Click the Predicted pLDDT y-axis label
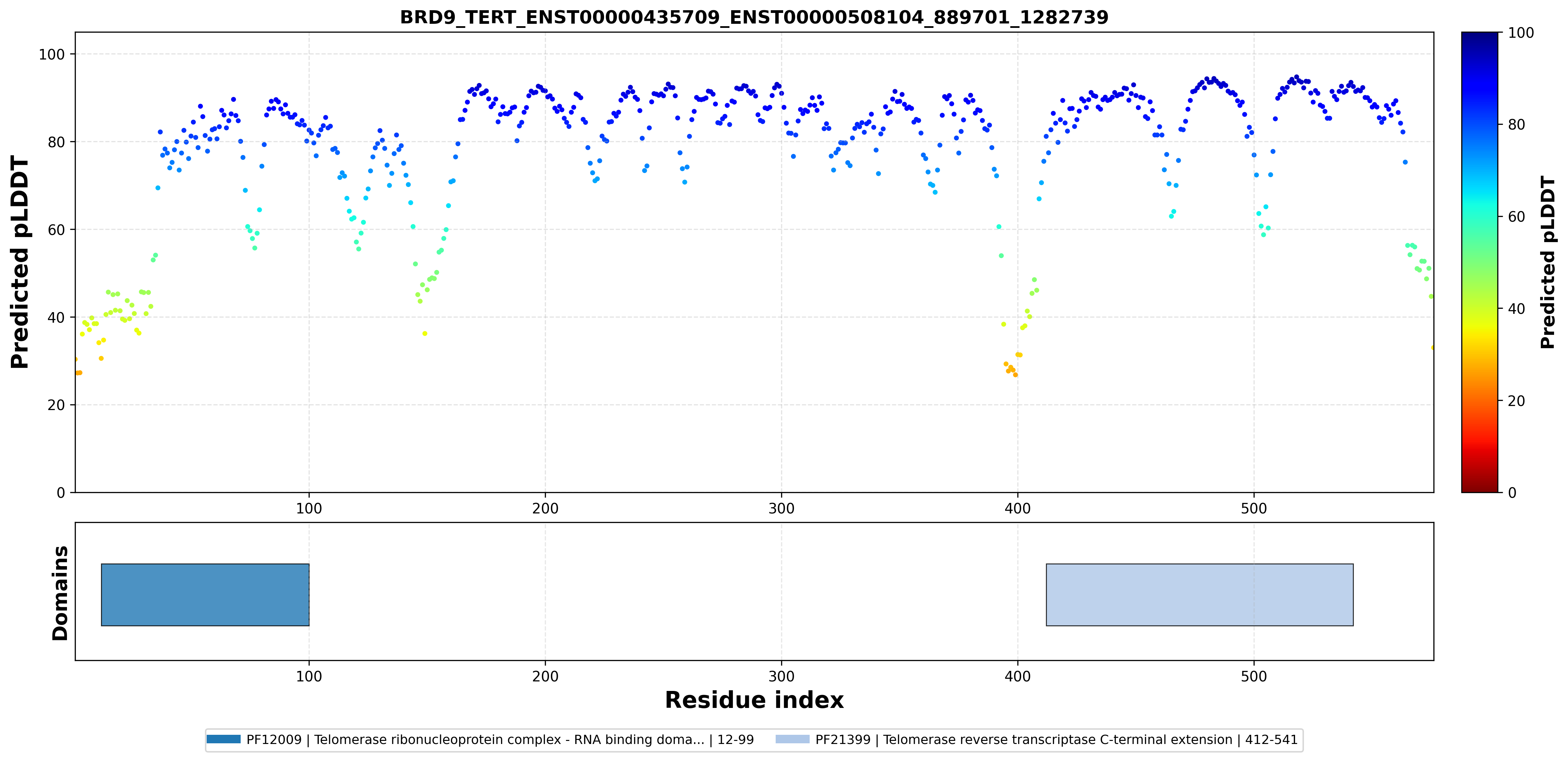The width and height of the screenshot is (1568, 762). coord(19,262)
